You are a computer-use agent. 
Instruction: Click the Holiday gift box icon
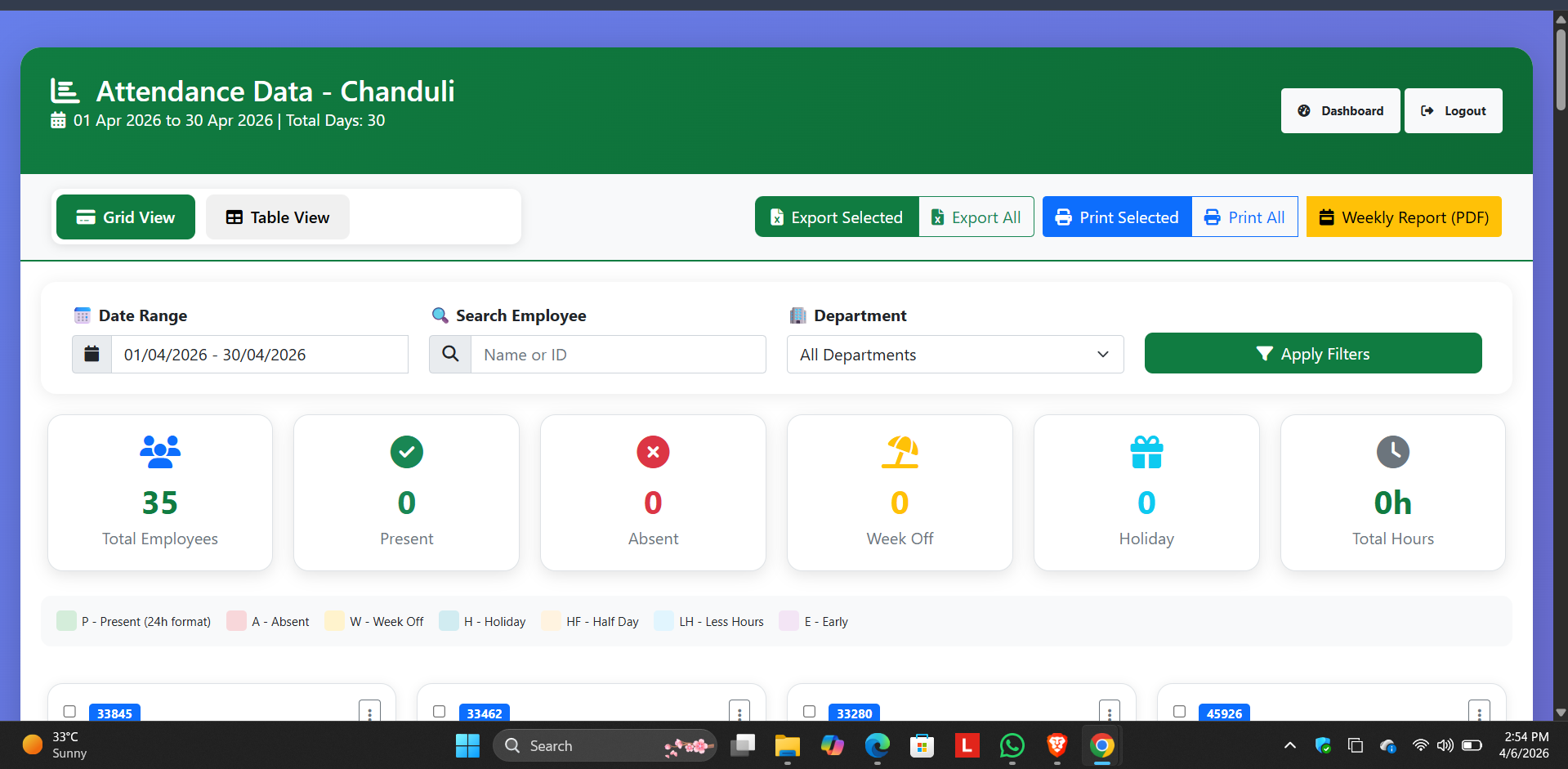[x=1146, y=452]
